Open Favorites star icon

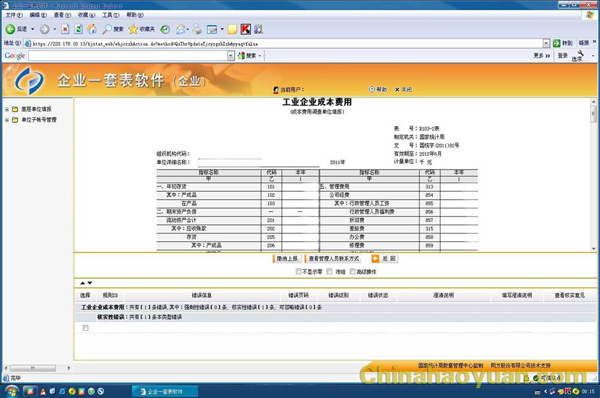(x=133, y=29)
